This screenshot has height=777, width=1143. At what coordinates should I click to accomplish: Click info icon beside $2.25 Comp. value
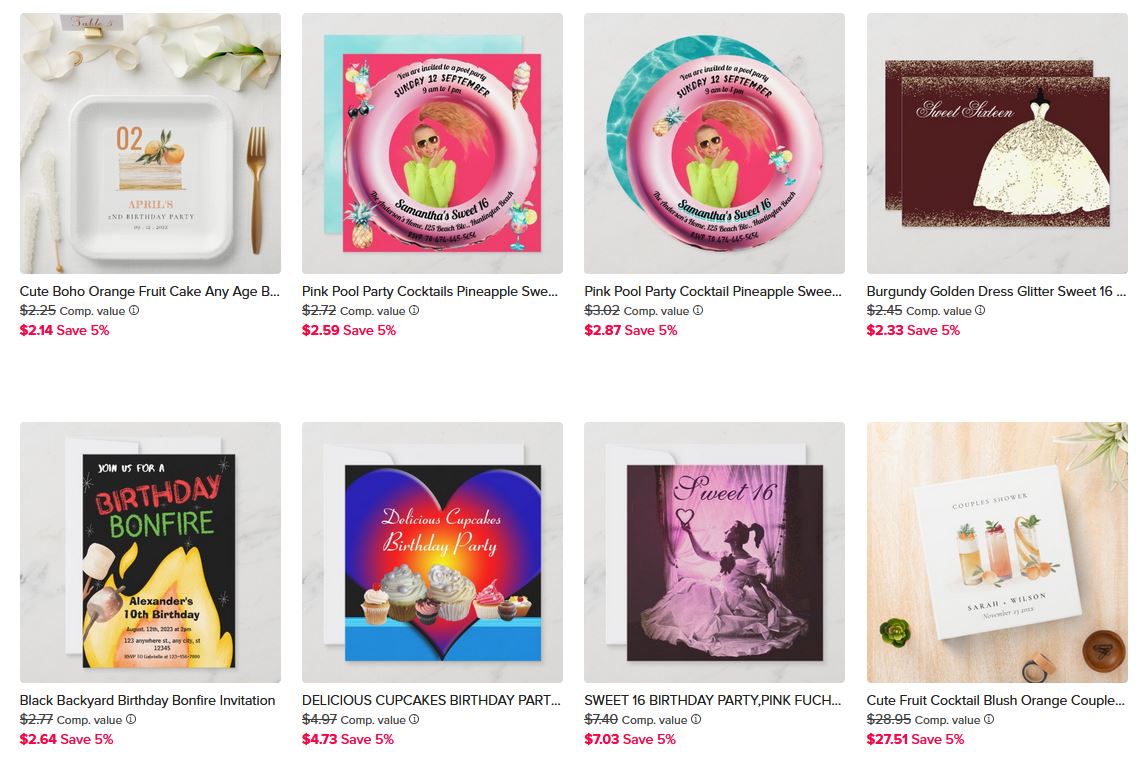134,311
